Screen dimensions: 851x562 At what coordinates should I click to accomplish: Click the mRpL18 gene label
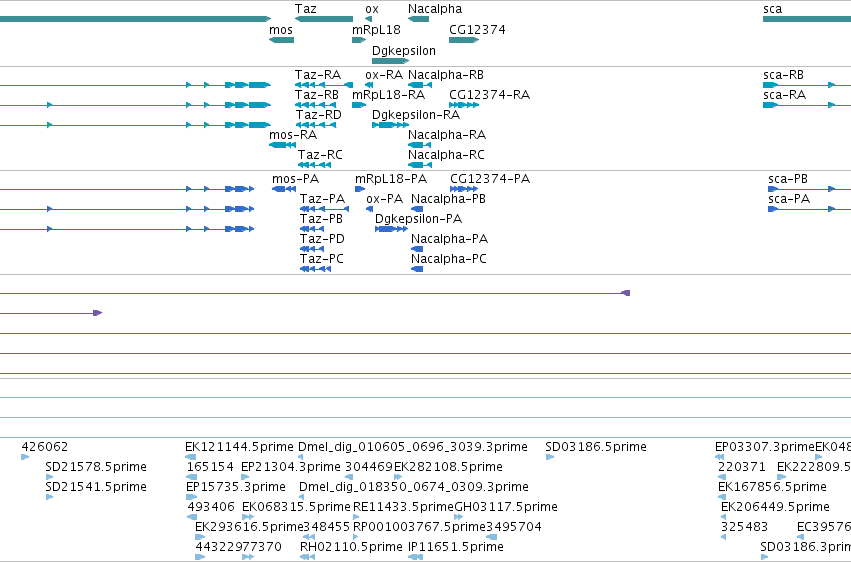[376, 30]
